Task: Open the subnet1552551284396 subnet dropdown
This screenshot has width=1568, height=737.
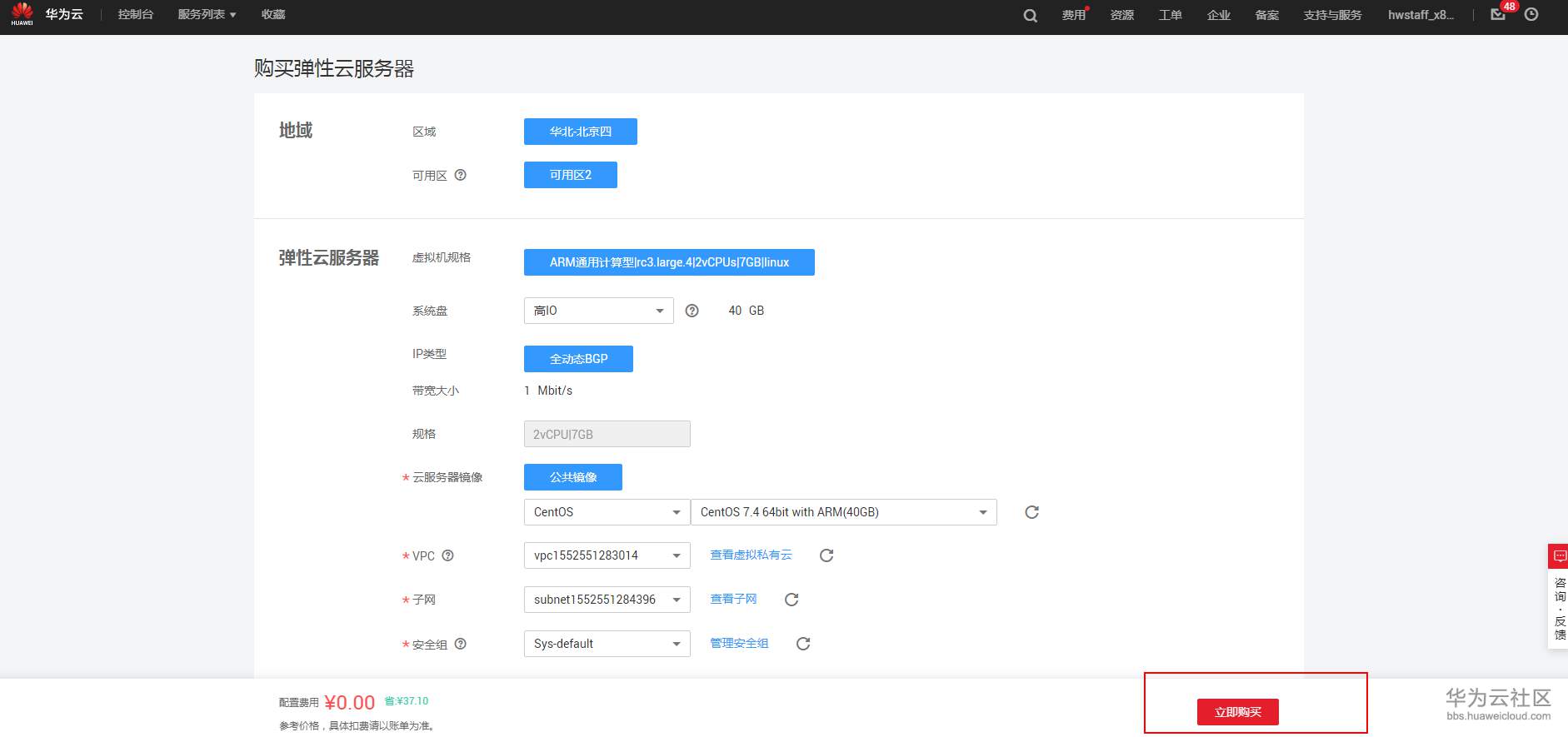Action: point(607,600)
